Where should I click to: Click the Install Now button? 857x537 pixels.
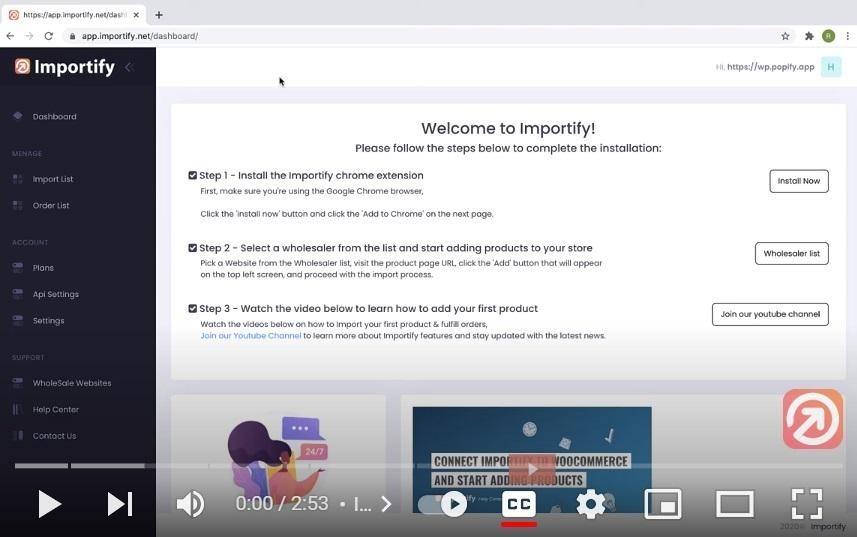799,181
